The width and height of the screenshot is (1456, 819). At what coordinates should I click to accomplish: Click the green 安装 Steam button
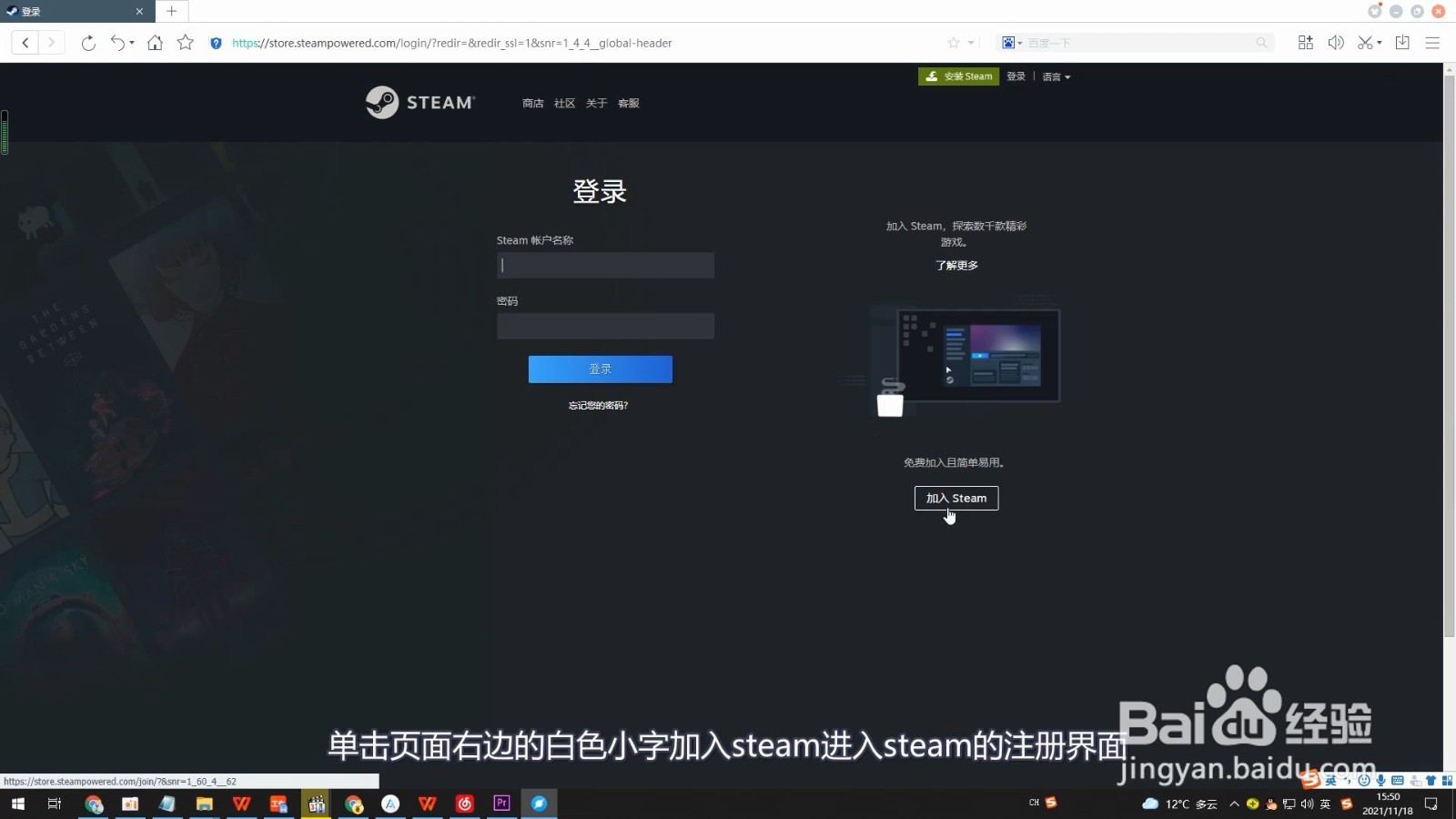958,76
